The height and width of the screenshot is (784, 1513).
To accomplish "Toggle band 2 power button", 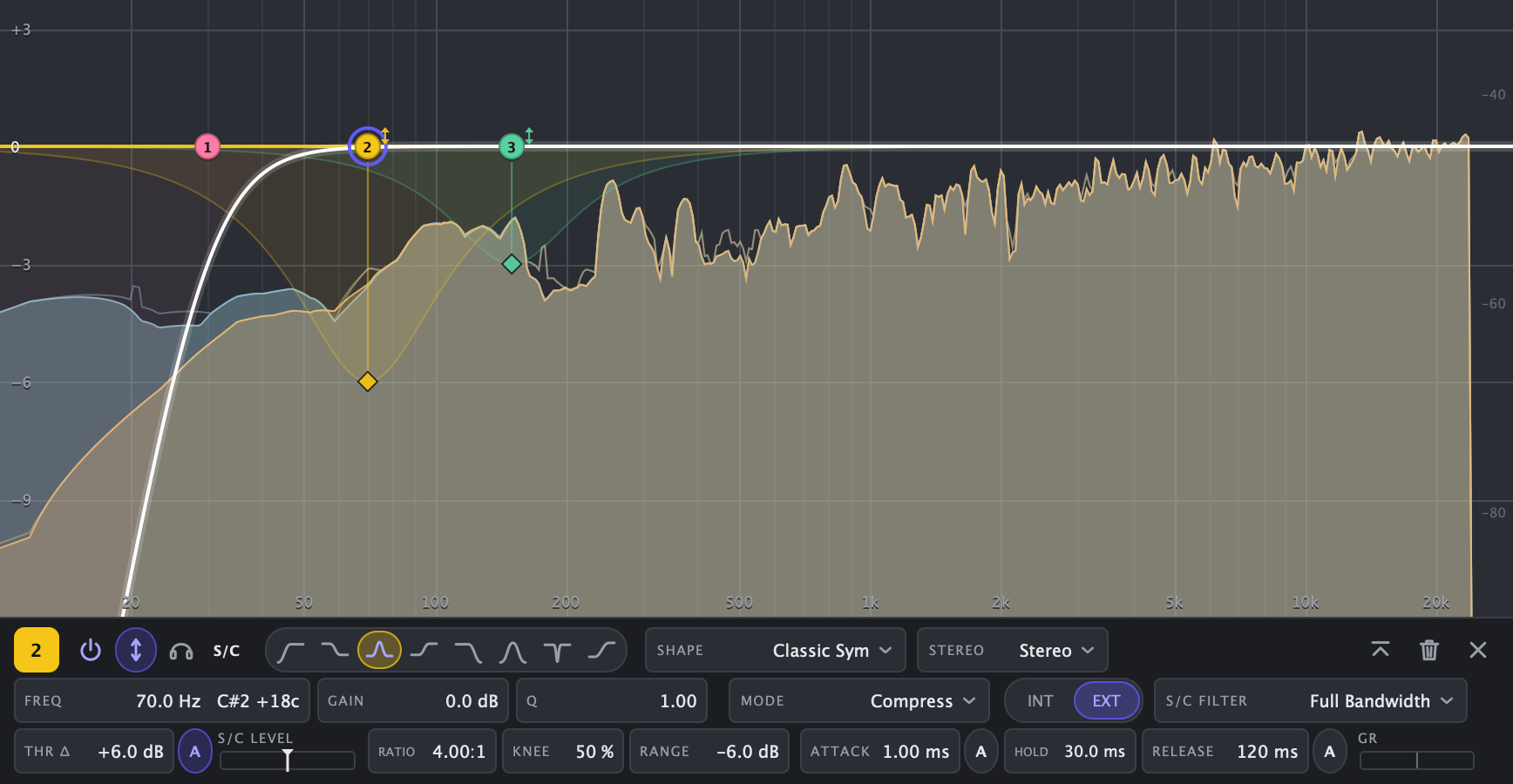I will (x=91, y=651).
